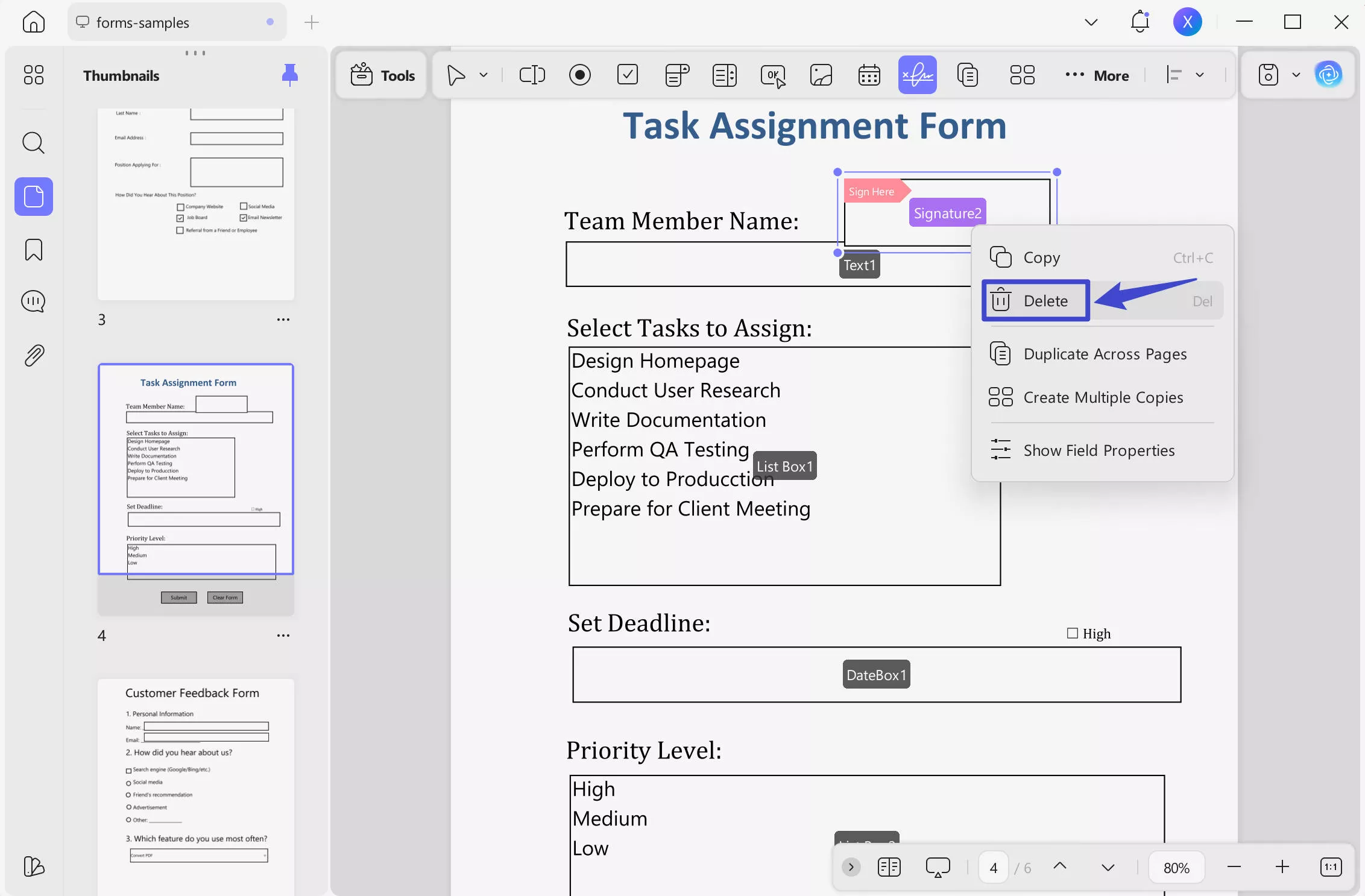Select Duplicate Across Pages menu entry
The image size is (1365, 896).
pos(1105,354)
